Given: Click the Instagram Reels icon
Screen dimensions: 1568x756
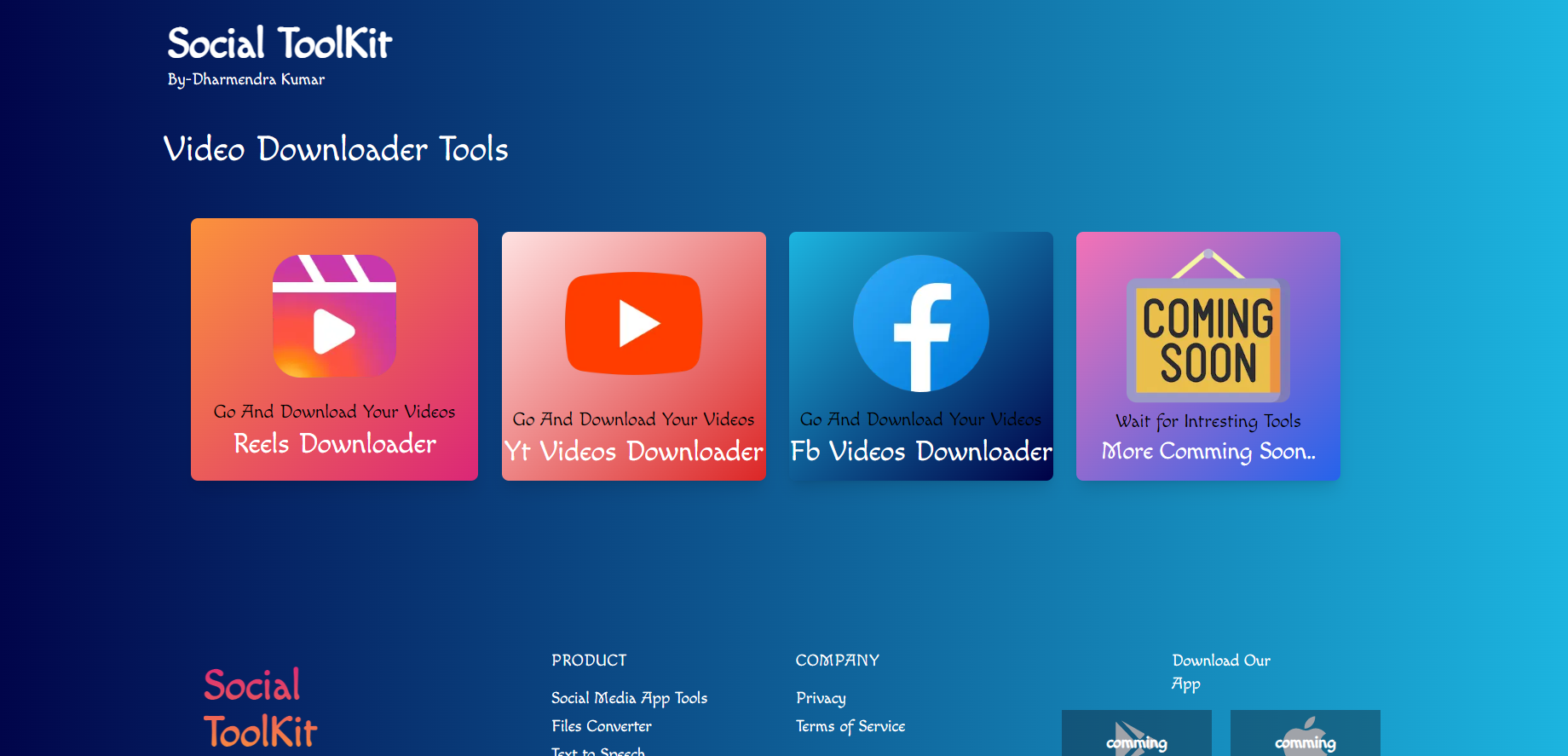Looking at the screenshot, I should click(x=334, y=316).
